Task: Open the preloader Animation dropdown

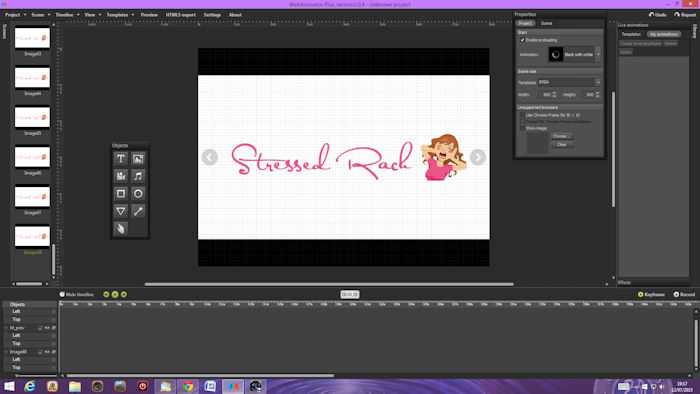Action: [x=598, y=54]
